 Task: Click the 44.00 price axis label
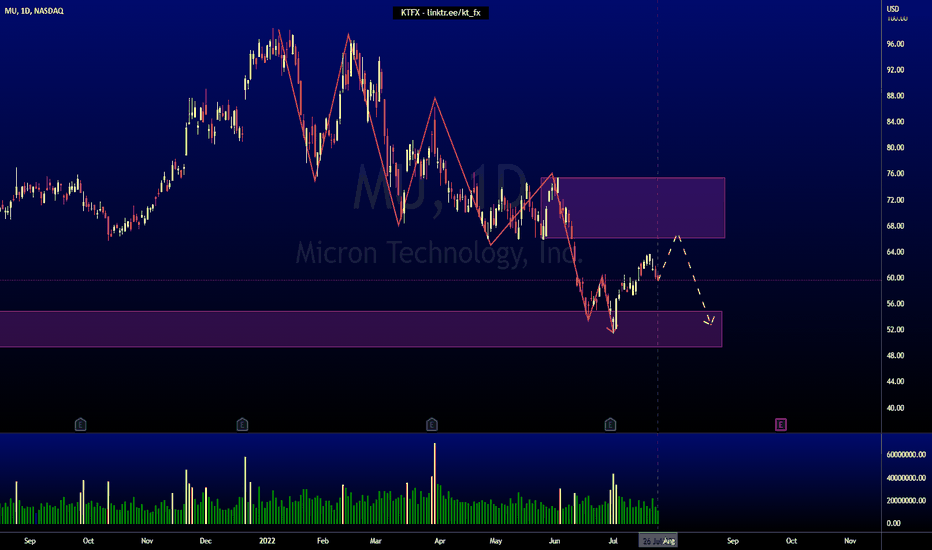(x=895, y=382)
